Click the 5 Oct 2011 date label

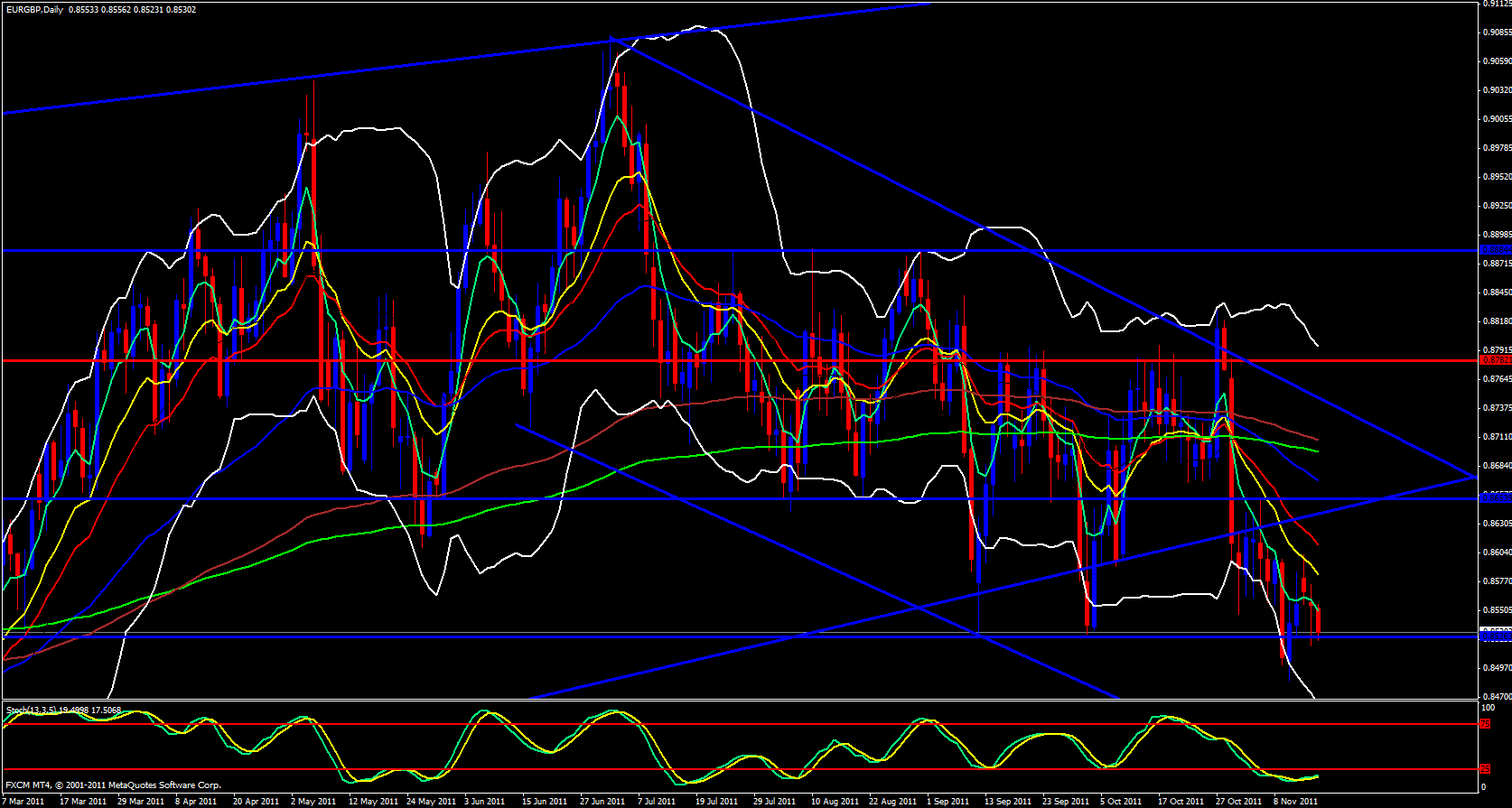(x=1121, y=801)
